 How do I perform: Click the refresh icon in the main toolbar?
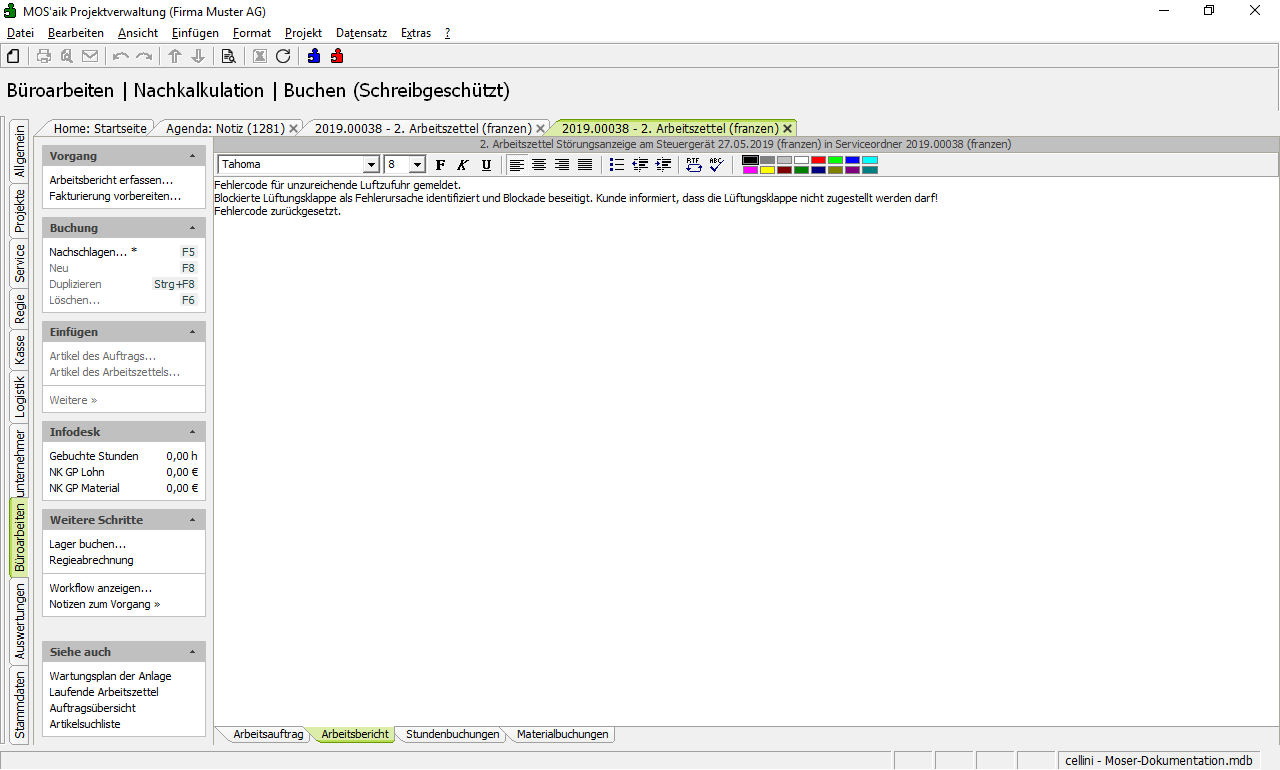(x=283, y=56)
